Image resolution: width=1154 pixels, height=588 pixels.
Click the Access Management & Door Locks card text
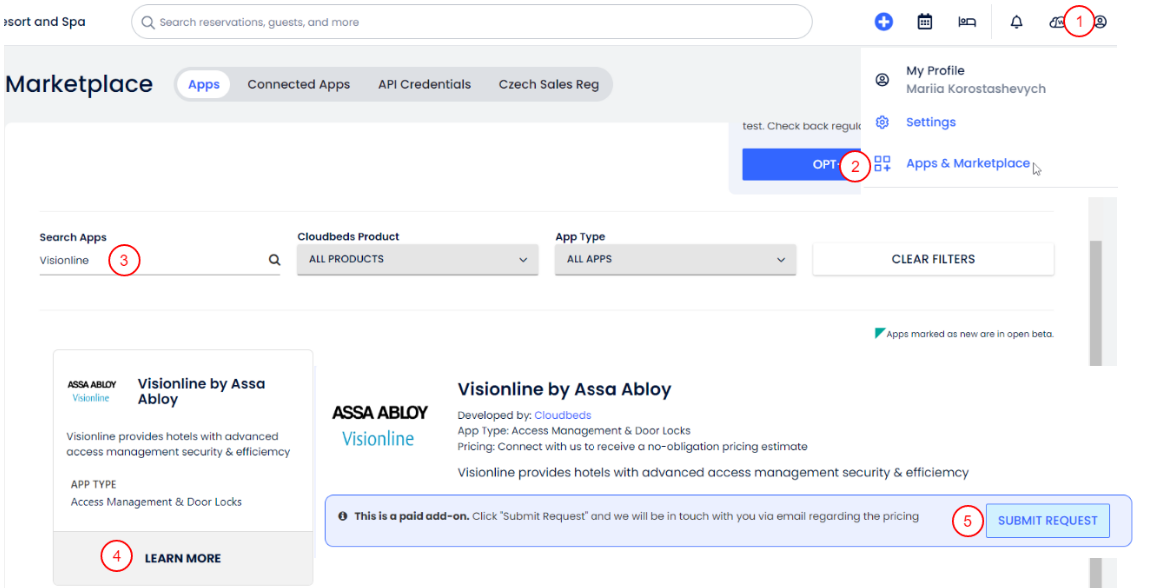coord(156,502)
